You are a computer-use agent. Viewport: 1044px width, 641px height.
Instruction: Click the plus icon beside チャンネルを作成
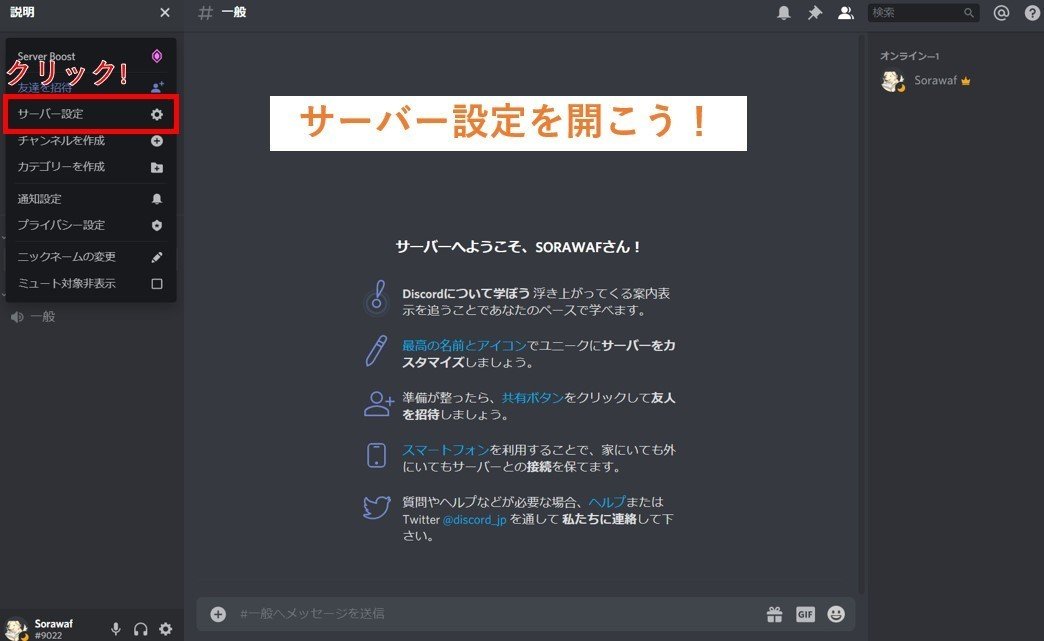pyautogui.click(x=156, y=141)
